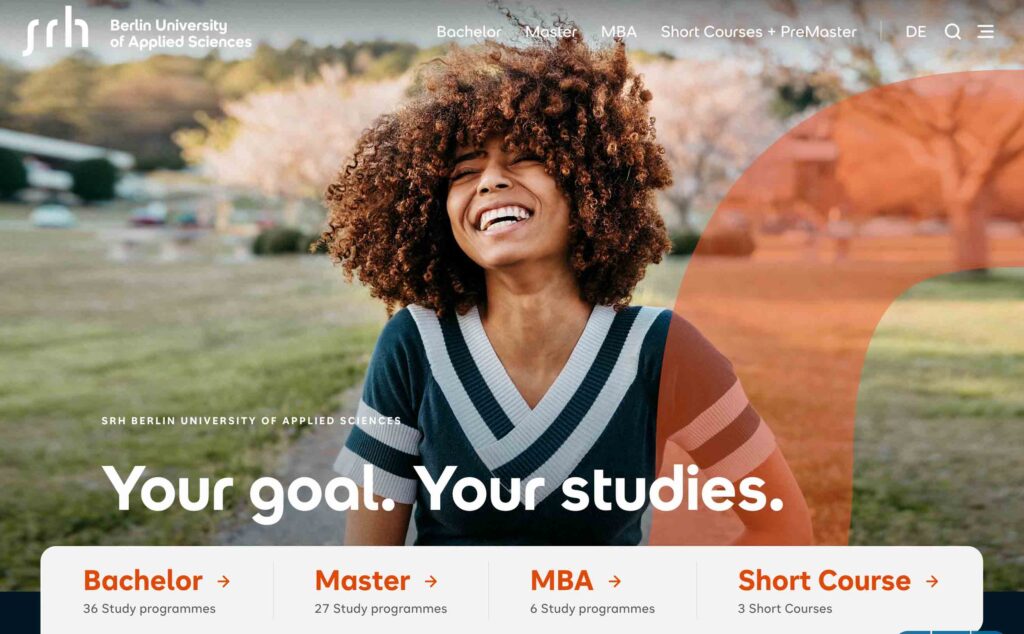This screenshot has width=1024, height=634.
Task: Click the arrow beside MBA card
Action: click(615, 580)
